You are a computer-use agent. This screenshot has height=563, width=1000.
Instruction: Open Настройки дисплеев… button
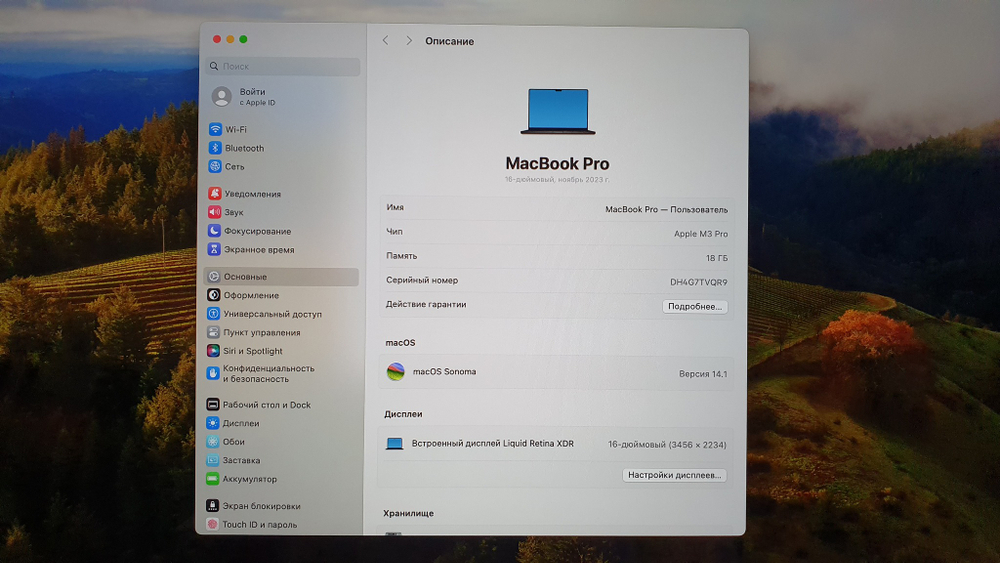(674, 475)
